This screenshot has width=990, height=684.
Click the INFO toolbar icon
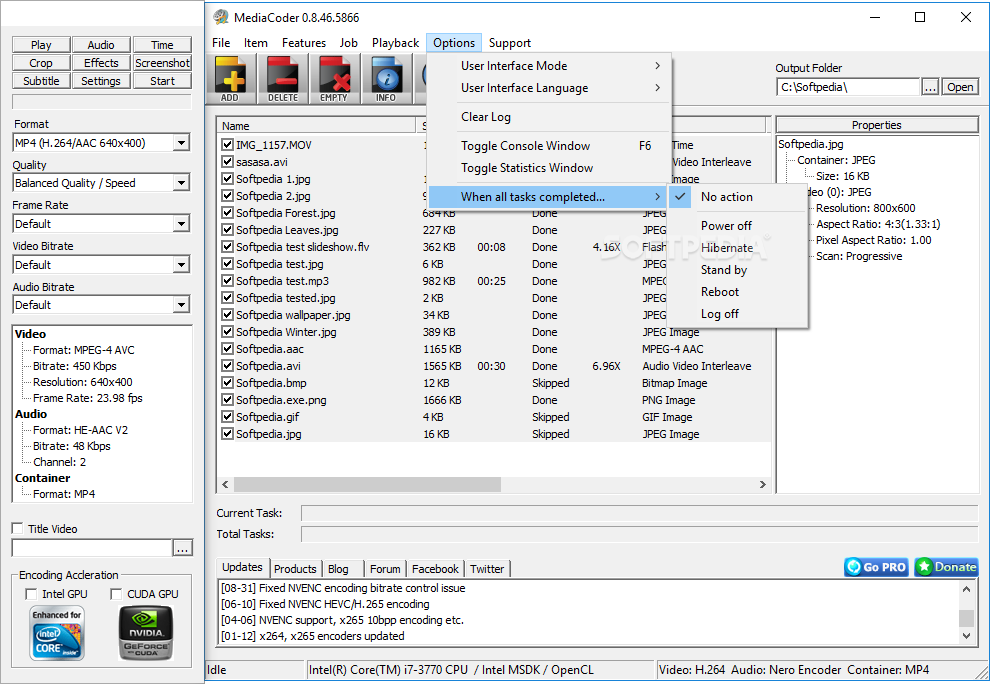(386, 80)
